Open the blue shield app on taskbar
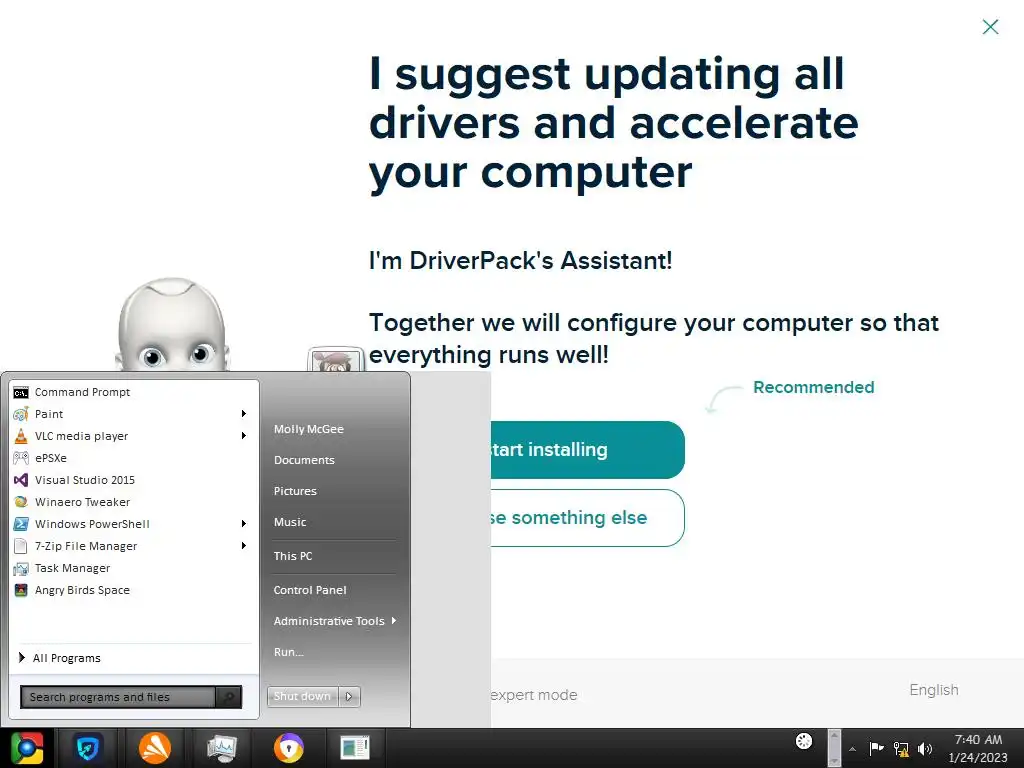Image resolution: width=1024 pixels, height=768 pixels. coord(88,748)
